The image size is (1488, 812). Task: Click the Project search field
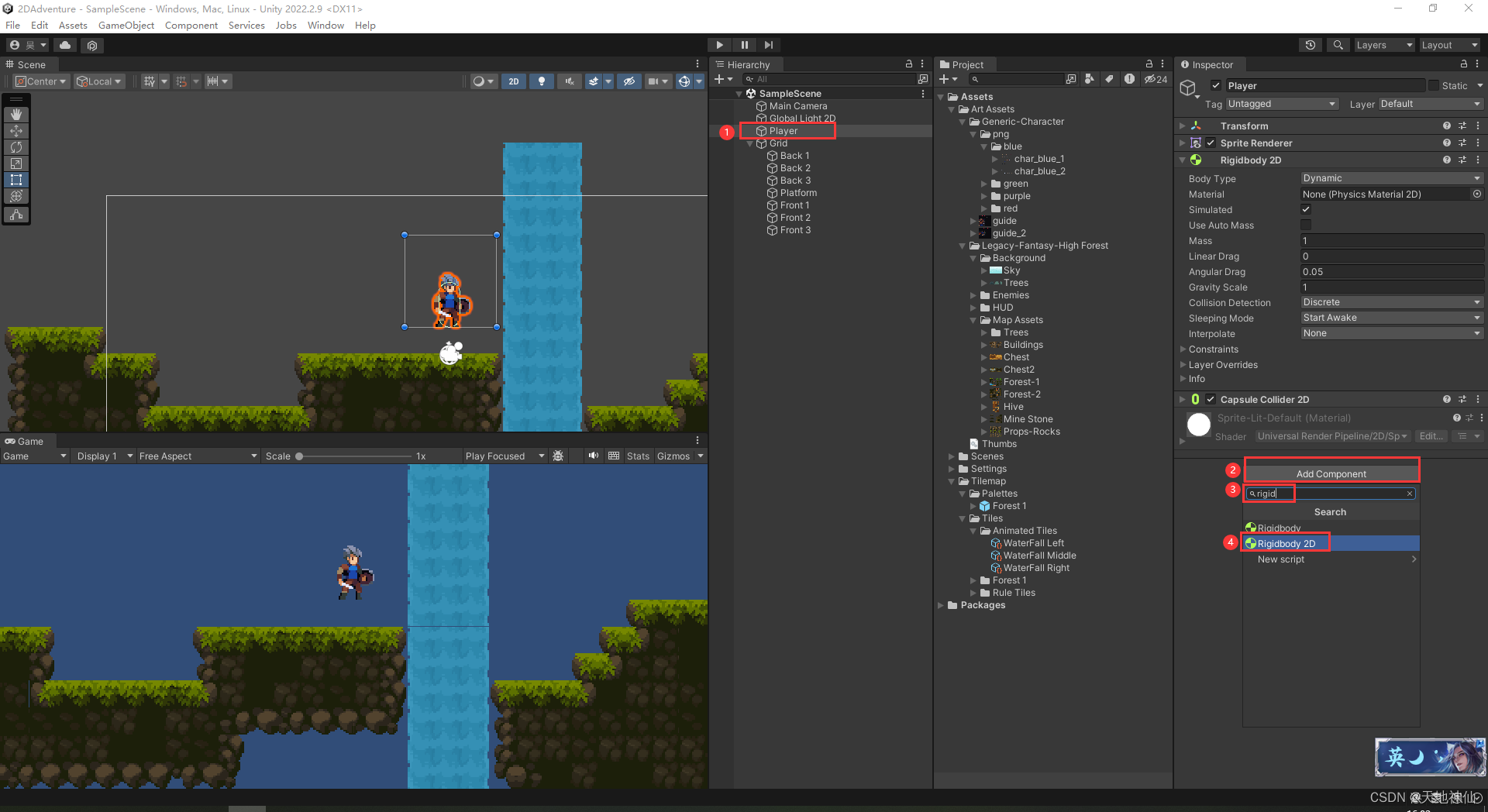click(1015, 79)
